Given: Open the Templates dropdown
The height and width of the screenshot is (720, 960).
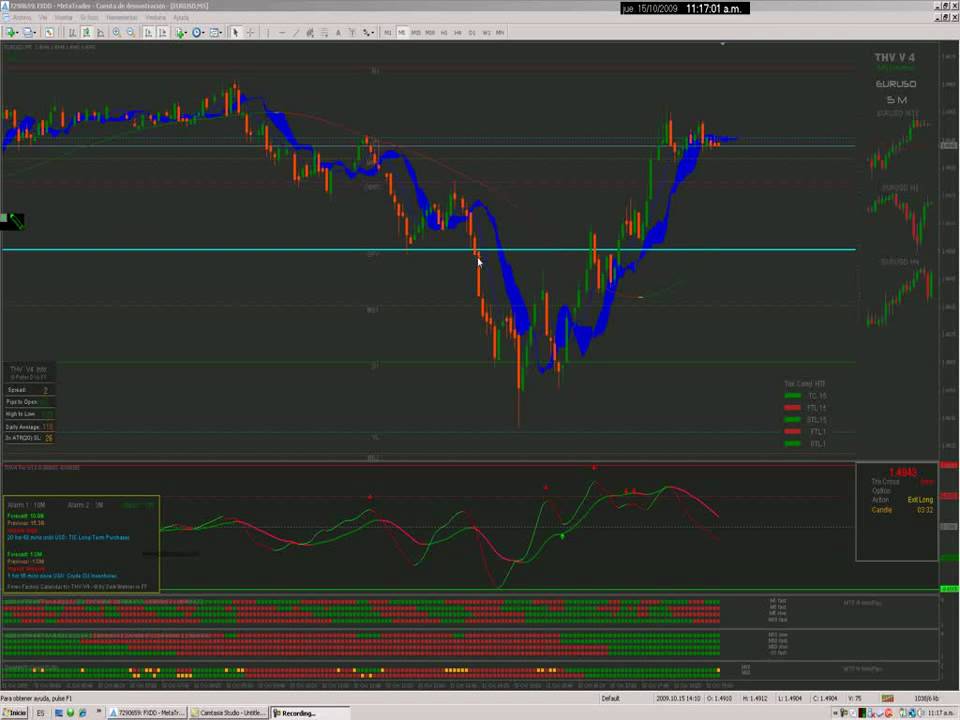Looking at the screenshot, I should tap(216, 32).
